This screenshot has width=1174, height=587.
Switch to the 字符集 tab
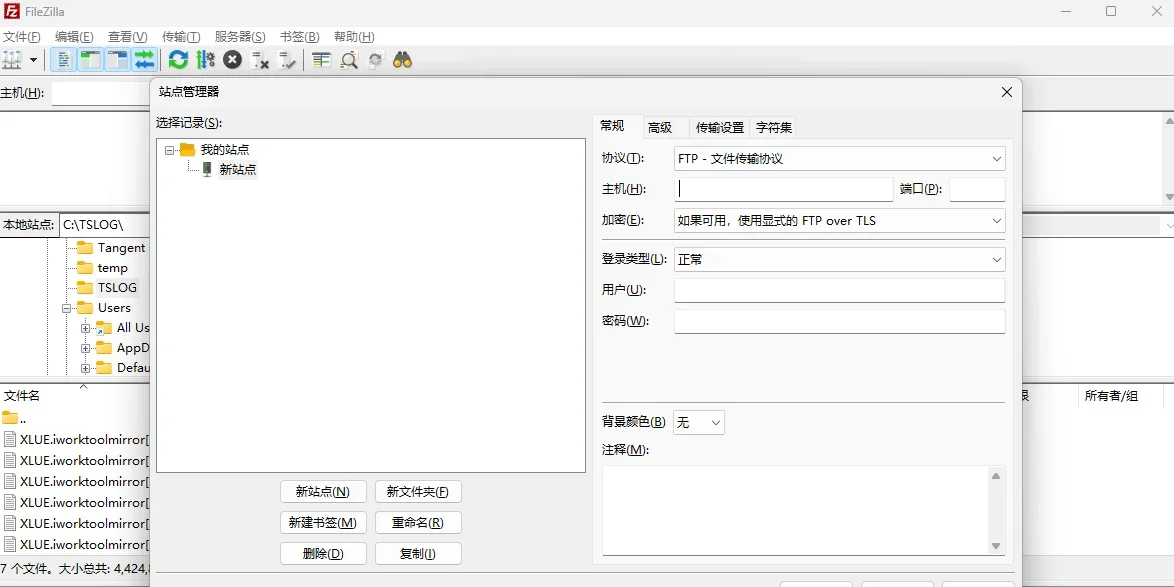pos(774,128)
